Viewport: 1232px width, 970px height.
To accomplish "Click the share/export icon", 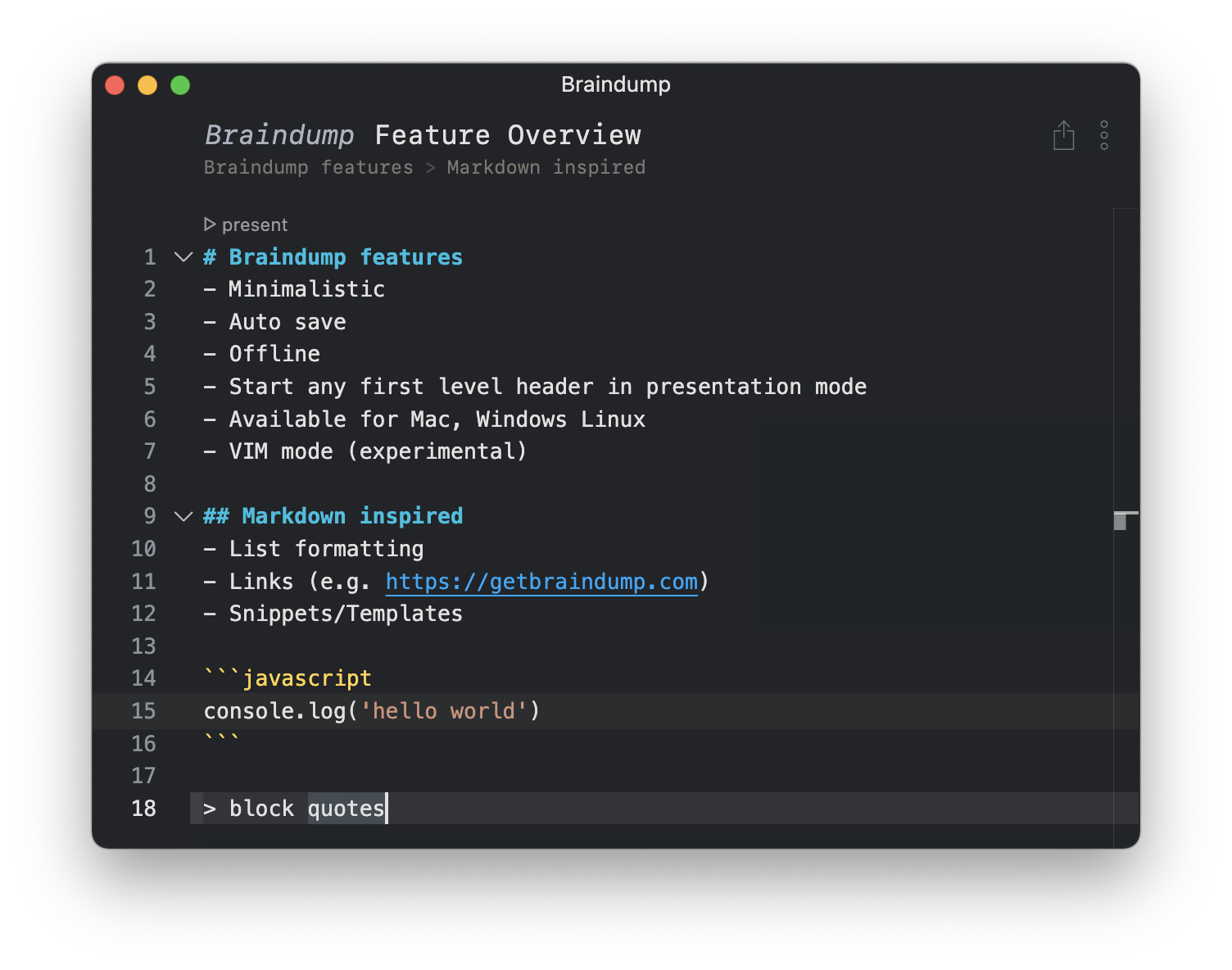I will point(1063,135).
